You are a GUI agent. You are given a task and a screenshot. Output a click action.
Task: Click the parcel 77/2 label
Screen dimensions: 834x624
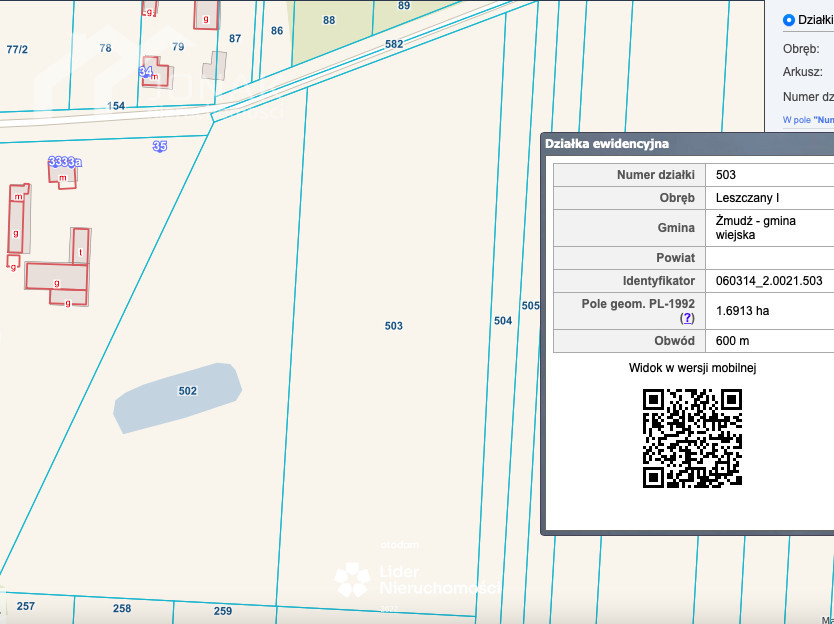[x=17, y=49]
